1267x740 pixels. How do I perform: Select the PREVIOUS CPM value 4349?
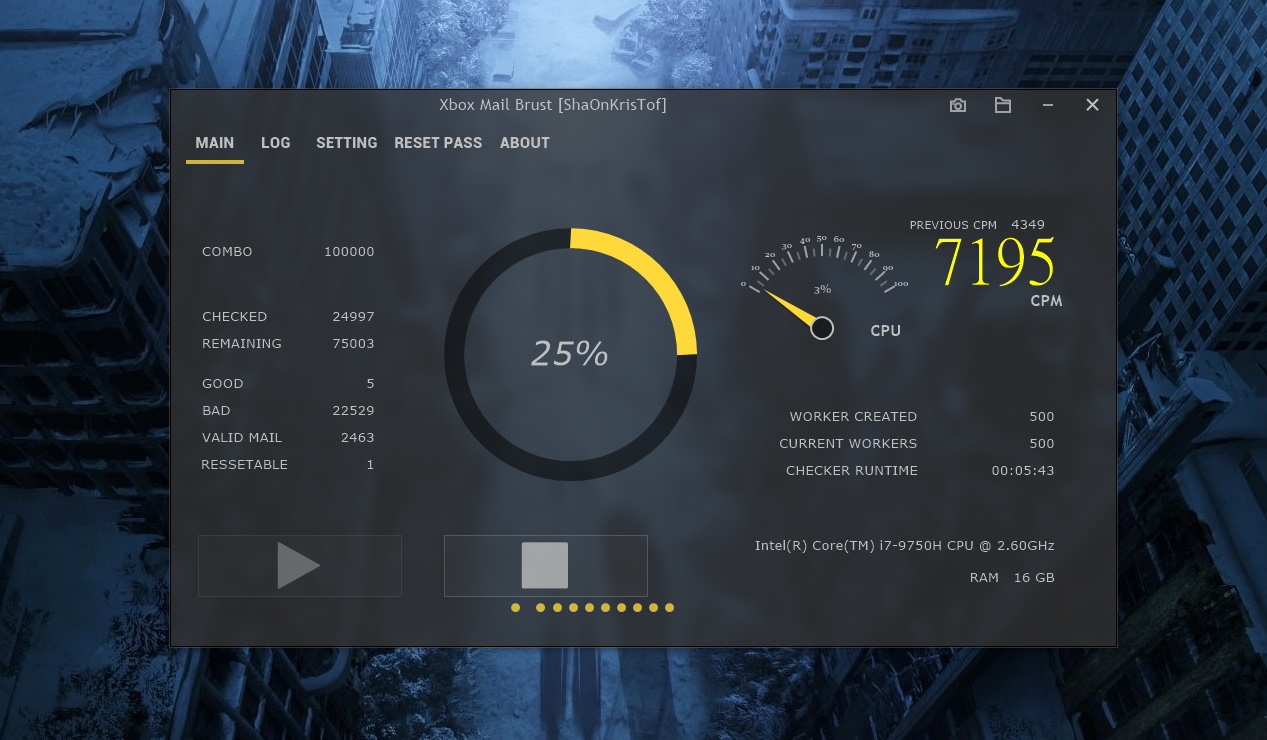tap(1027, 225)
